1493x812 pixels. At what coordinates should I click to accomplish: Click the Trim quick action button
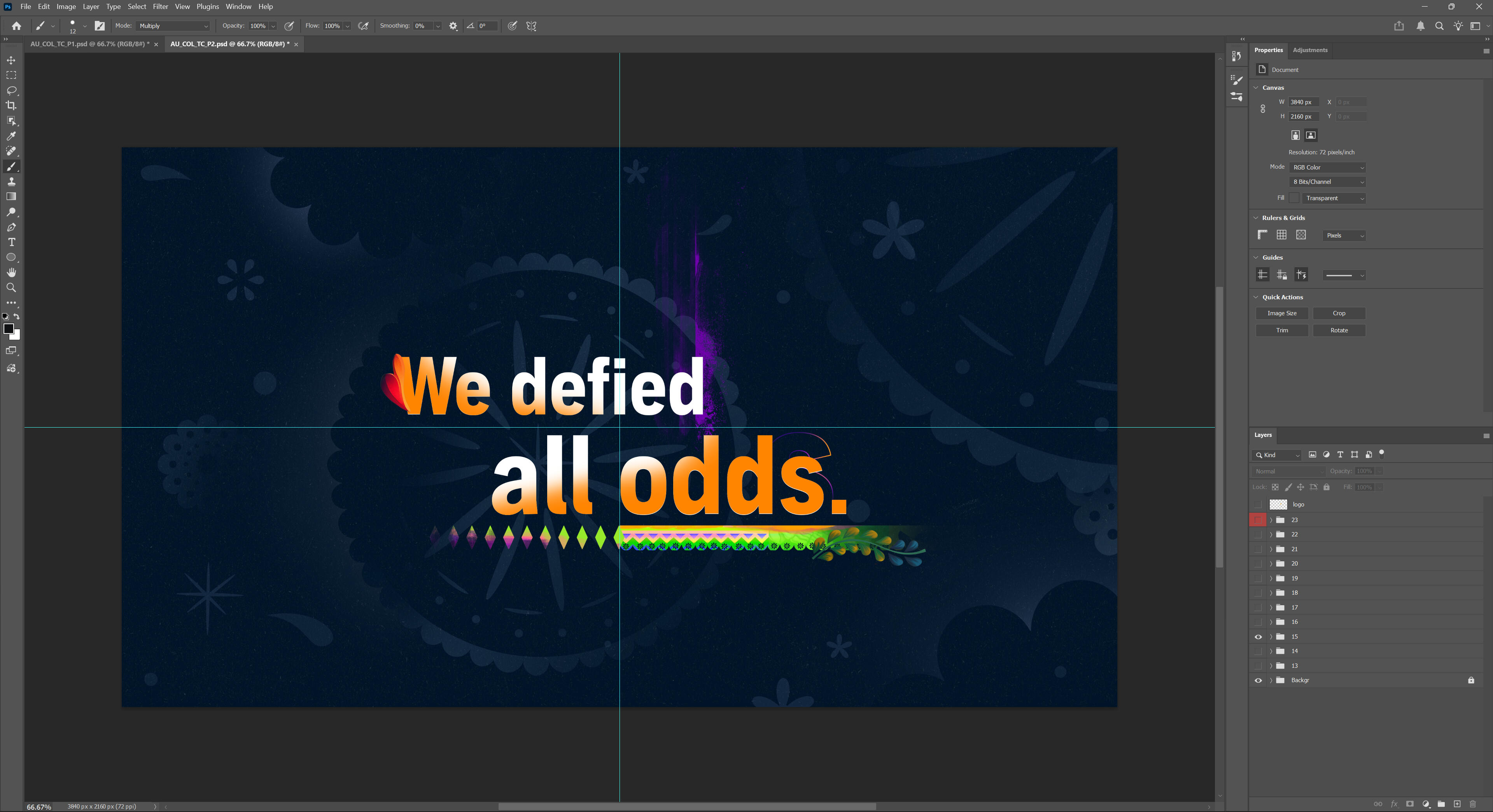[1281, 330]
